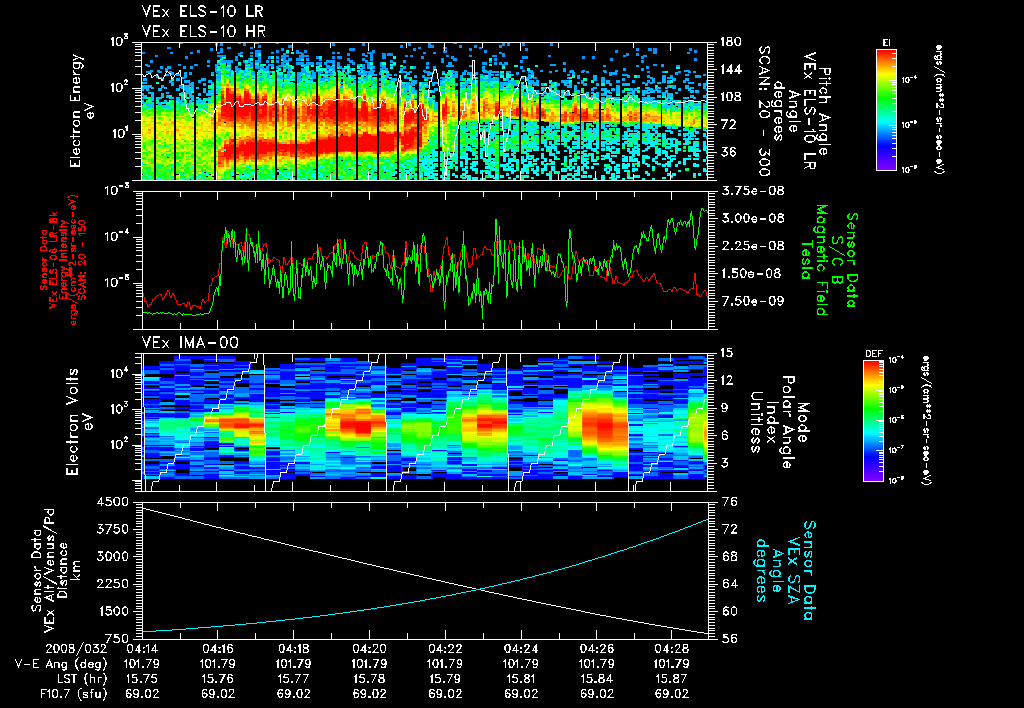1024x708 pixels.
Task: Click the '2008/032' date label
Action: coord(76,649)
